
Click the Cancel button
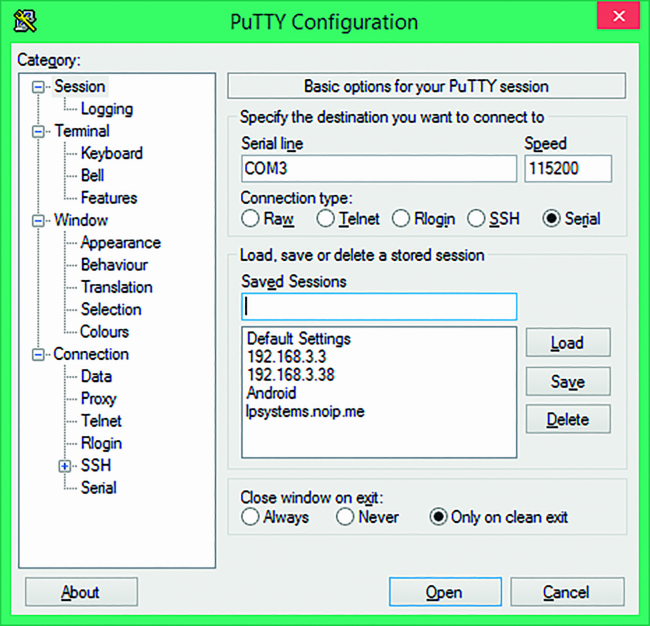tap(567, 592)
